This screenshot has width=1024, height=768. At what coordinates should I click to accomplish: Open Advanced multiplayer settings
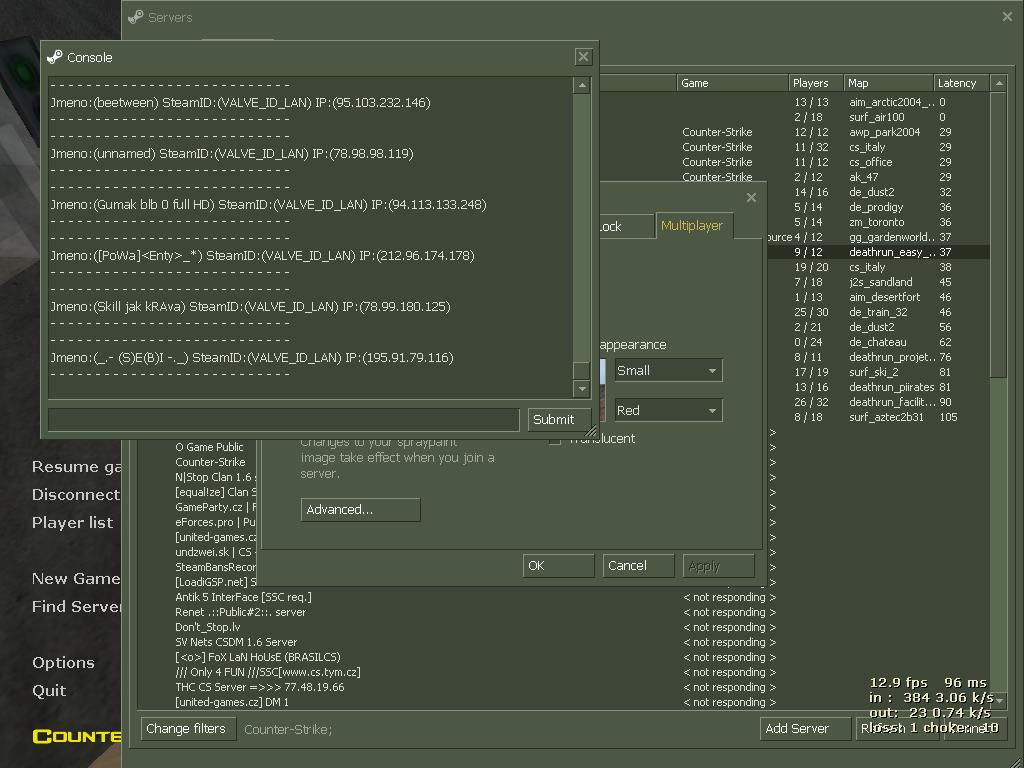(360, 509)
